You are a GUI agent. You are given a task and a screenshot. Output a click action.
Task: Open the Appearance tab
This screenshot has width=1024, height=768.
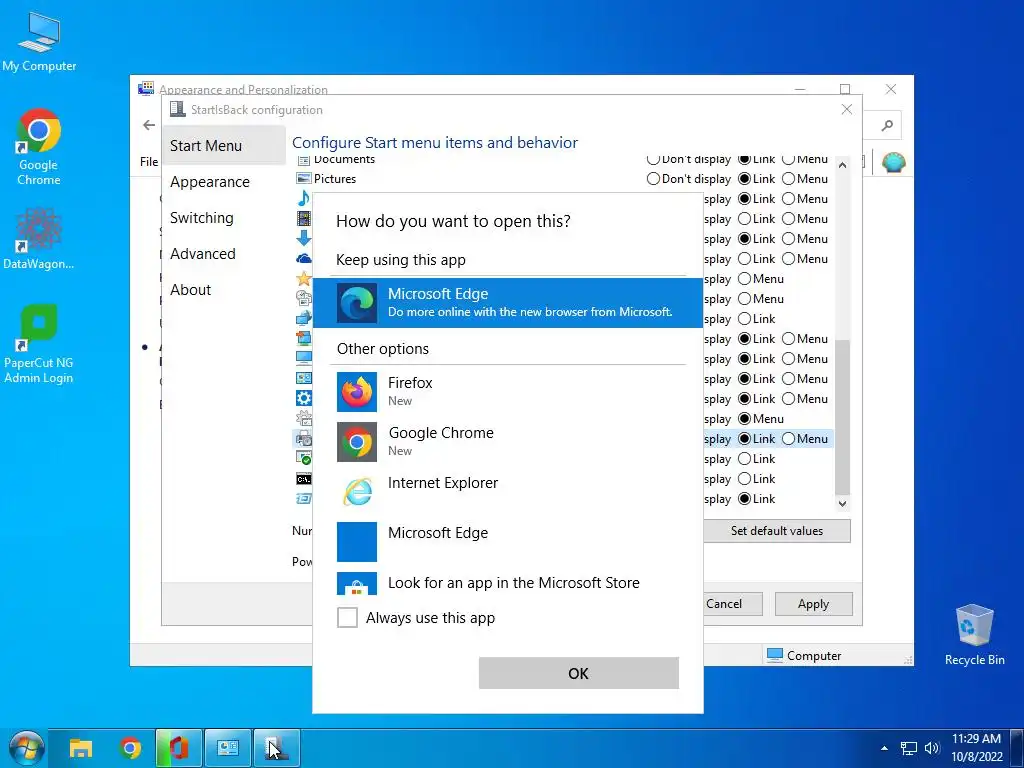[223, 182]
